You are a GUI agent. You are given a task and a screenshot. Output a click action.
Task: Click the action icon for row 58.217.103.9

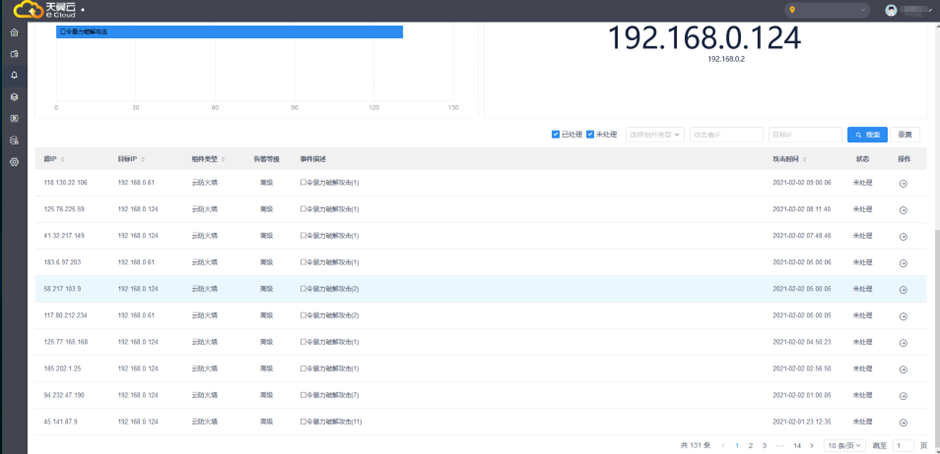[903, 290]
